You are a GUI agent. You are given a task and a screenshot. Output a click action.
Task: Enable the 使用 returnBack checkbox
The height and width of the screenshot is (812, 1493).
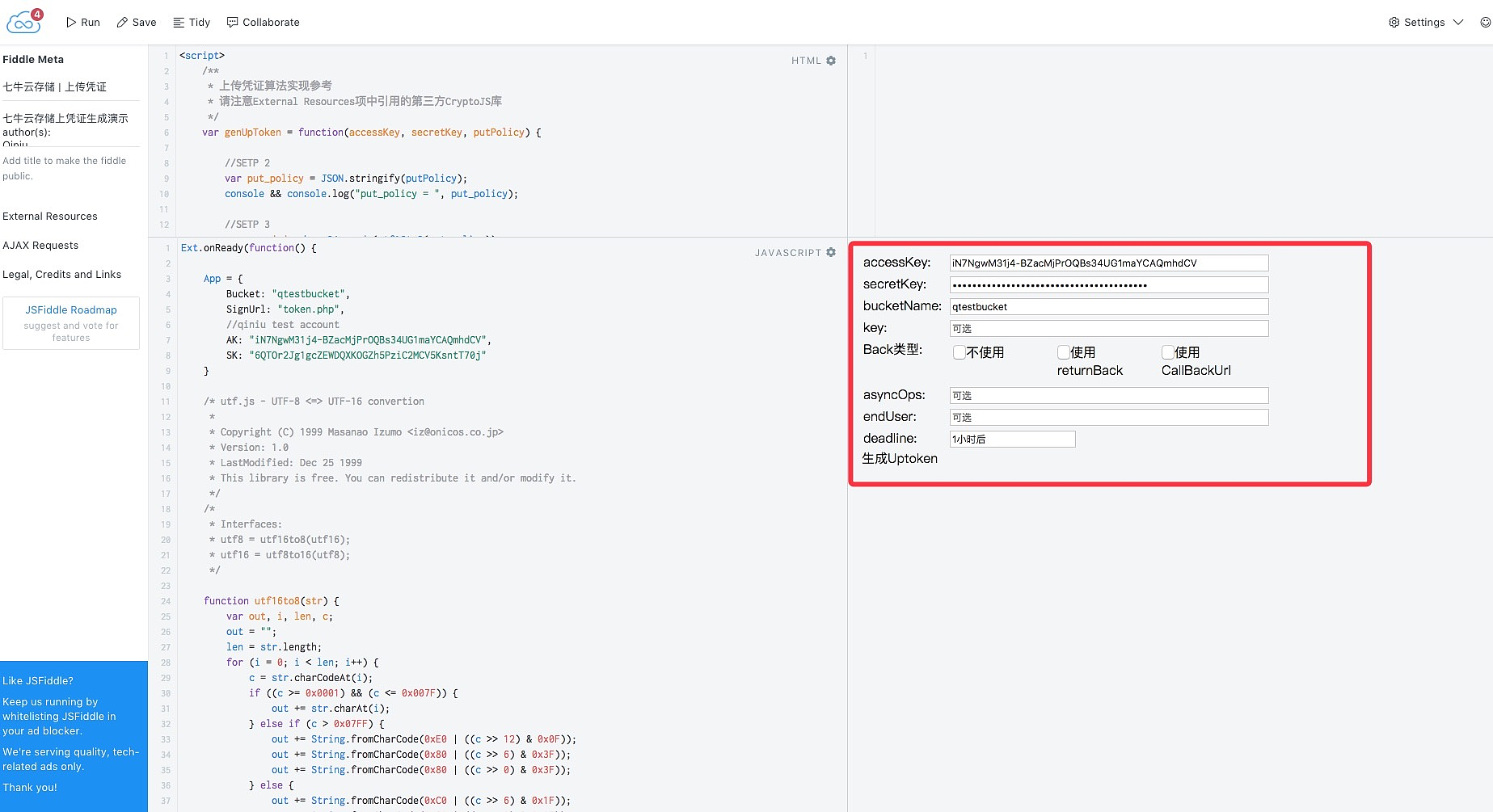(x=1064, y=352)
